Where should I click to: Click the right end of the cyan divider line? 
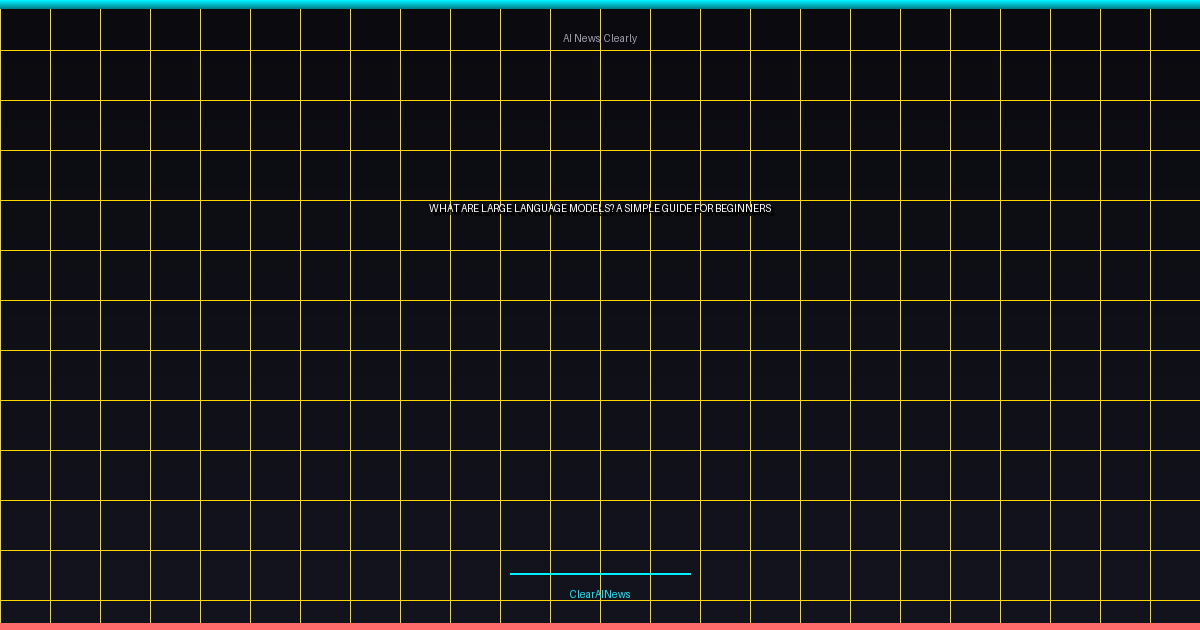[x=688, y=574]
